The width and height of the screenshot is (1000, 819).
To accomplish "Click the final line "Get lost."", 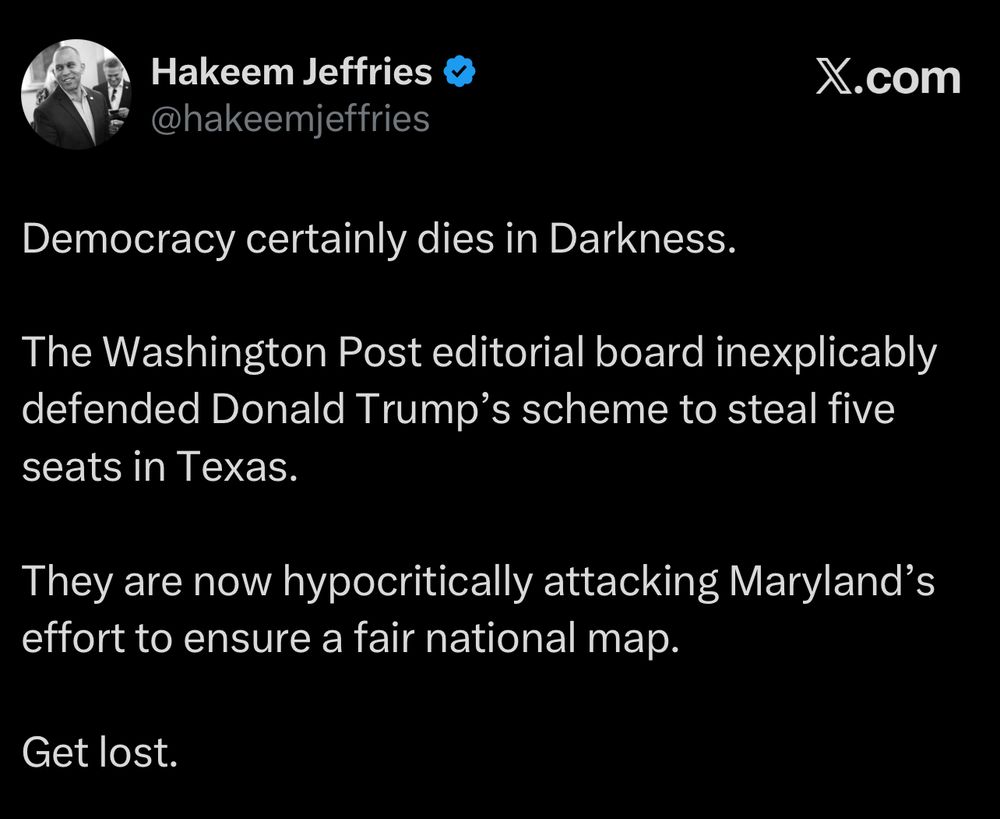I will [99, 752].
